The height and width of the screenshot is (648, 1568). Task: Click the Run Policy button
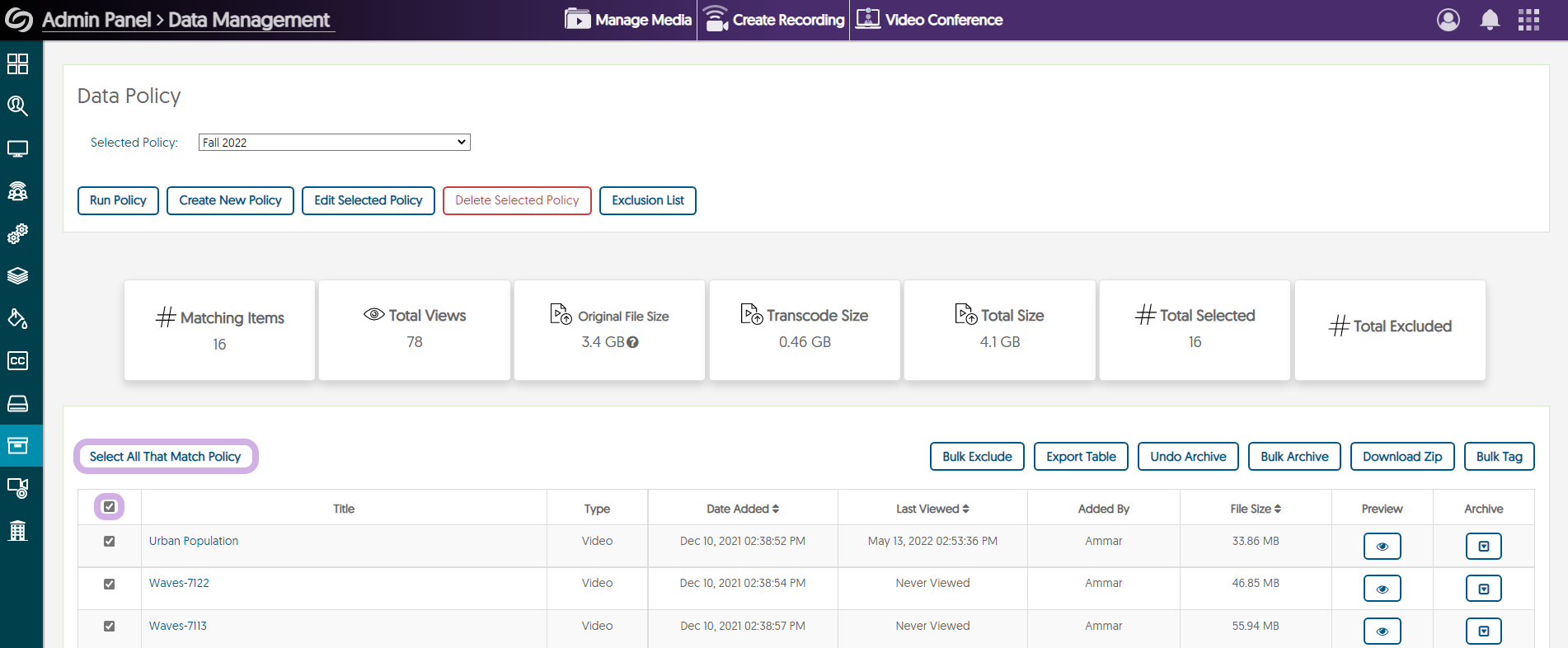[x=118, y=200]
